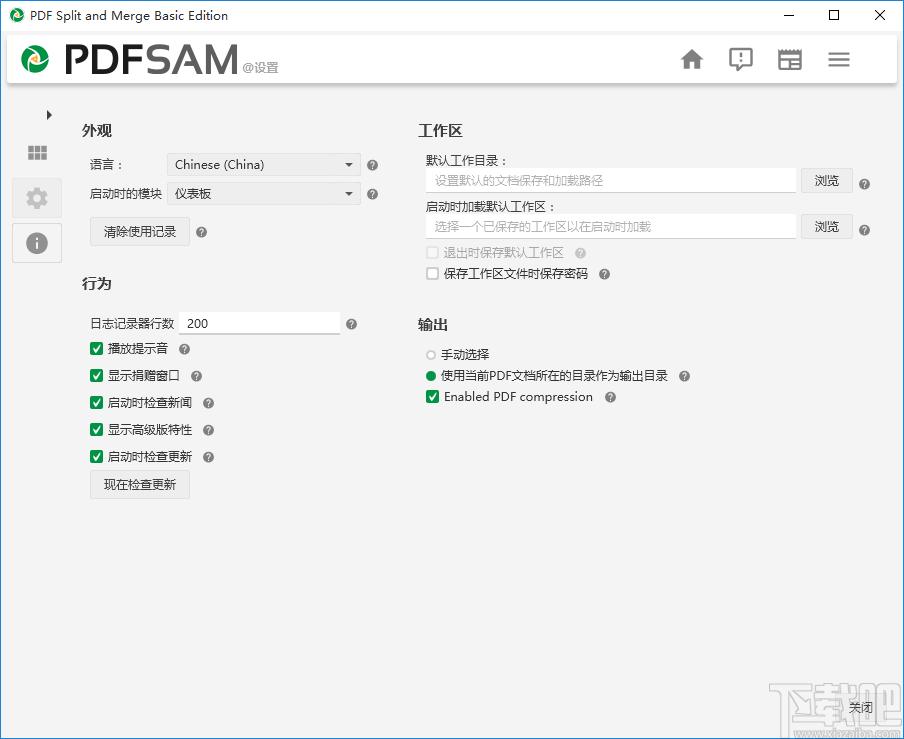Viewport: 904px width, 739px height.
Task: Show help for the 语言 setting
Action: coord(372,165)
